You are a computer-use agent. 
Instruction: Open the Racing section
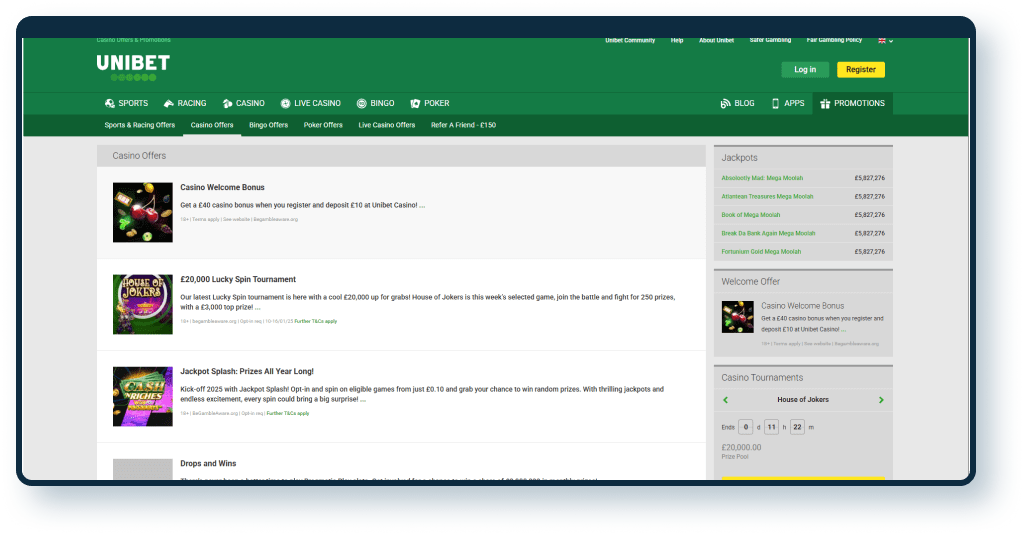pos(185,103)
